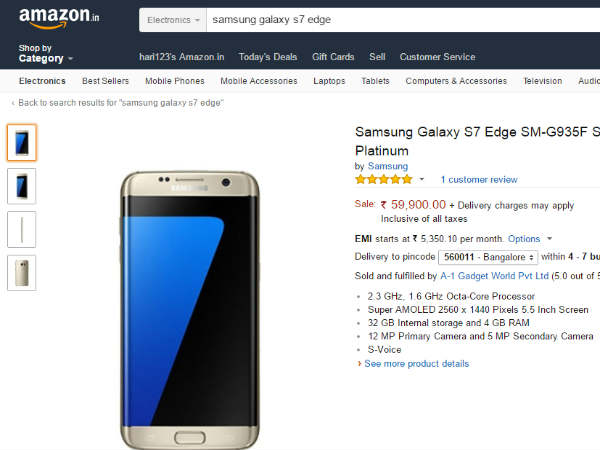Open the Laptops category tab

(x=329, y=81)
